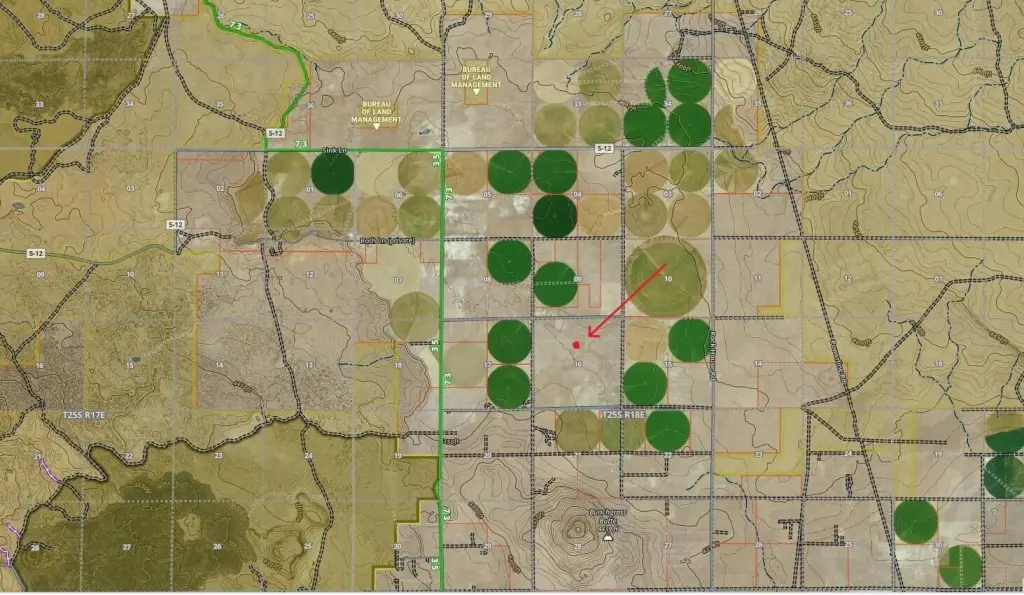Click the Bunchgrass Butte summit triangle icon
Screen dimensions: 1024x595
point(606,537)
